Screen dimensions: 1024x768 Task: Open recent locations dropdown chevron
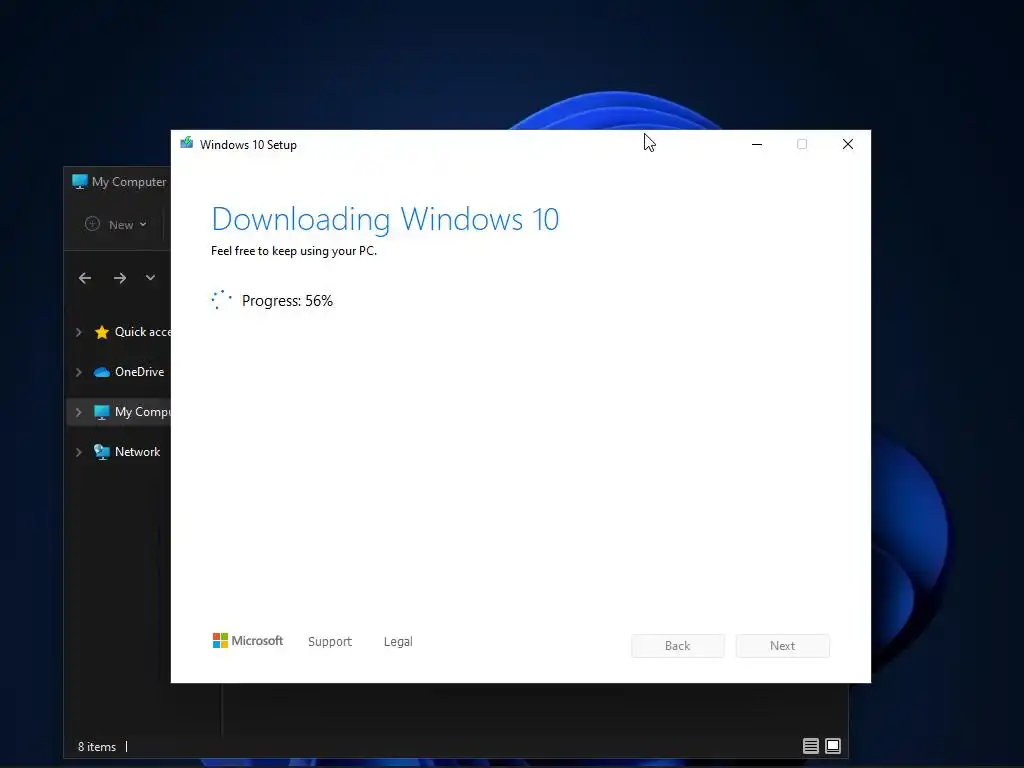pos(150,278)
